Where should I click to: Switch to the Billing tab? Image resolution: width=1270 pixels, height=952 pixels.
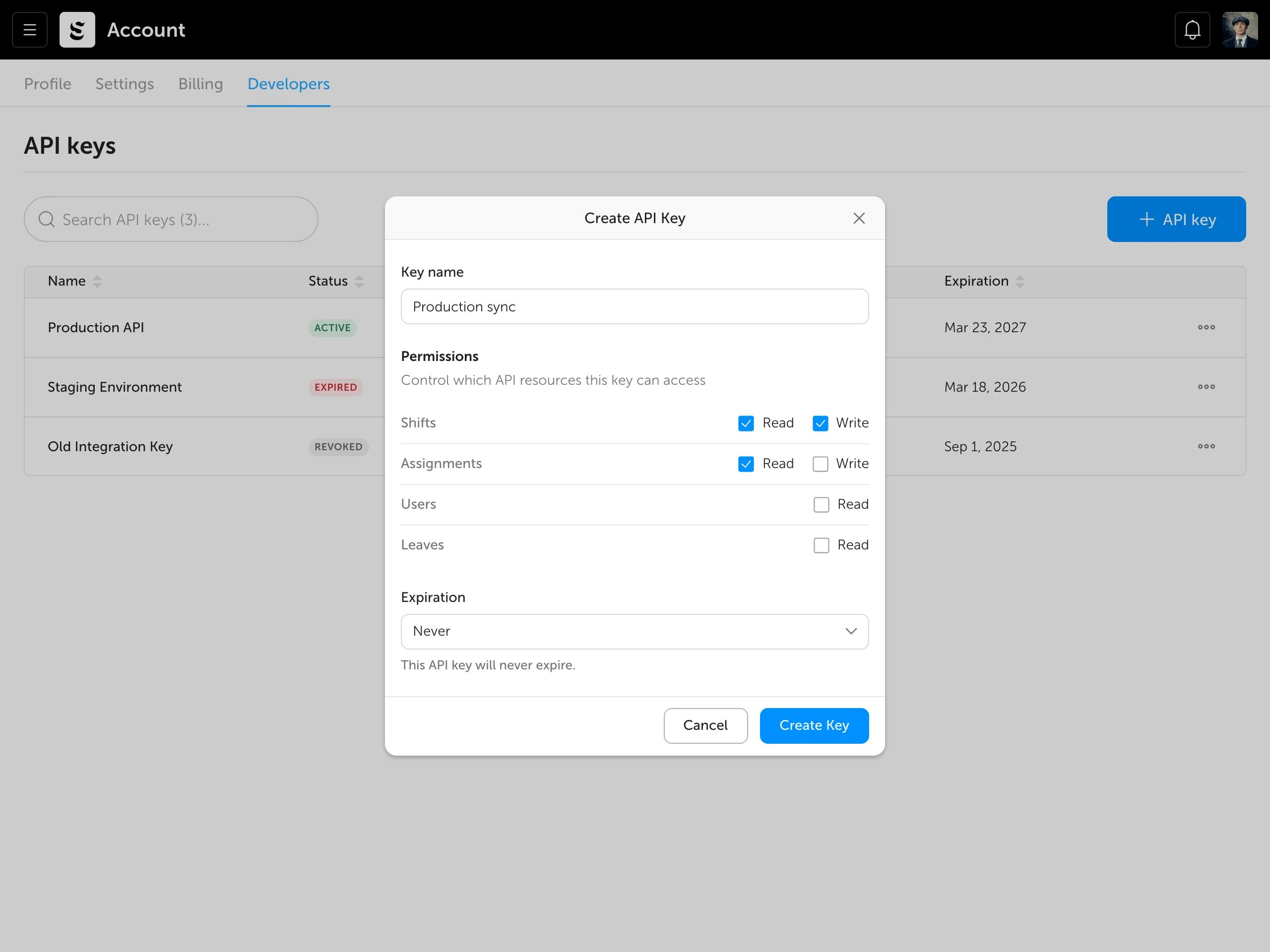click(x=200, y=84)
